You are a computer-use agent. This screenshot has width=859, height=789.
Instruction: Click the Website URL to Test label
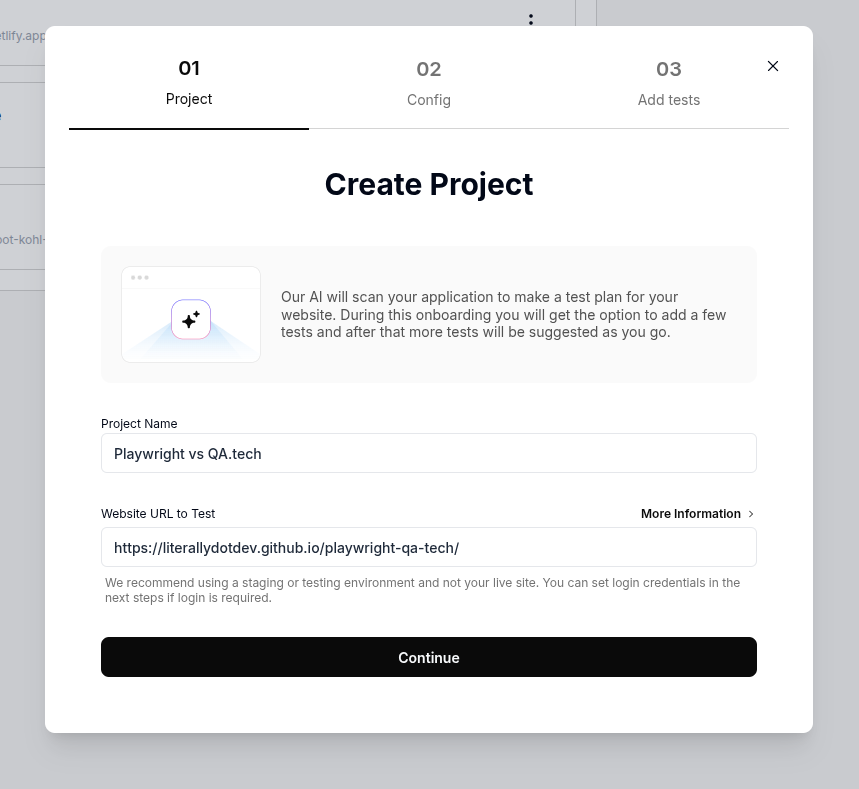coord(158,514)
